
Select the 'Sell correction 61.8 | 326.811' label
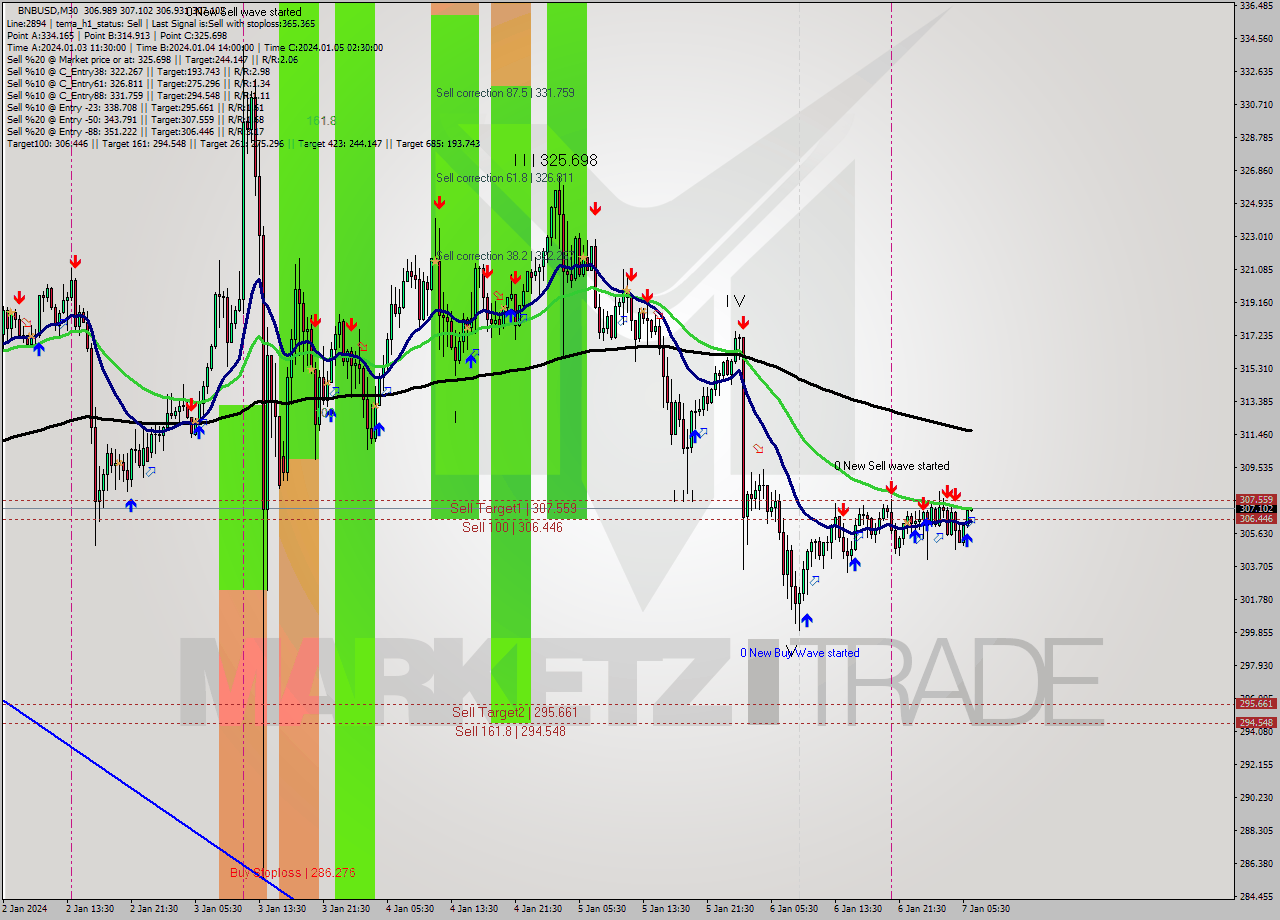coord(505,178)
